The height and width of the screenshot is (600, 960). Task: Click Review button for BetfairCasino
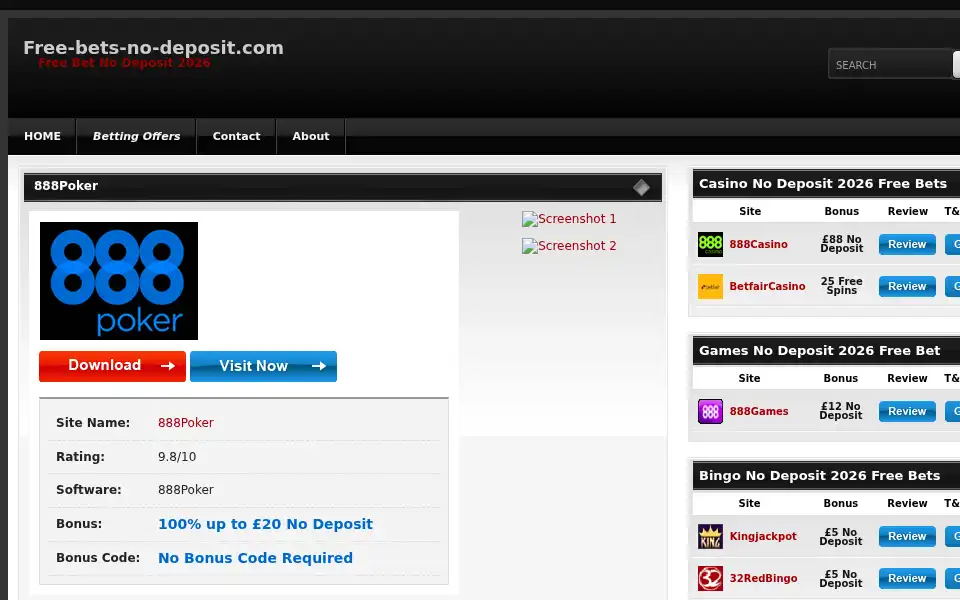coord(907,287)
